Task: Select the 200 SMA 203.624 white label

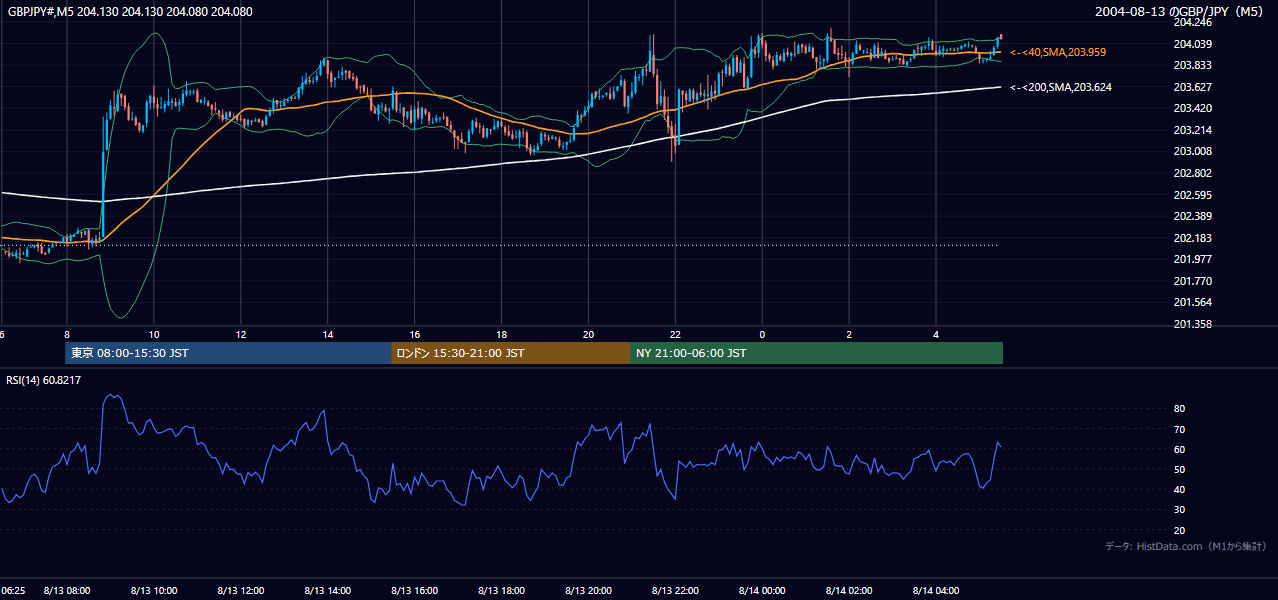Action: tap(1060, 88)
